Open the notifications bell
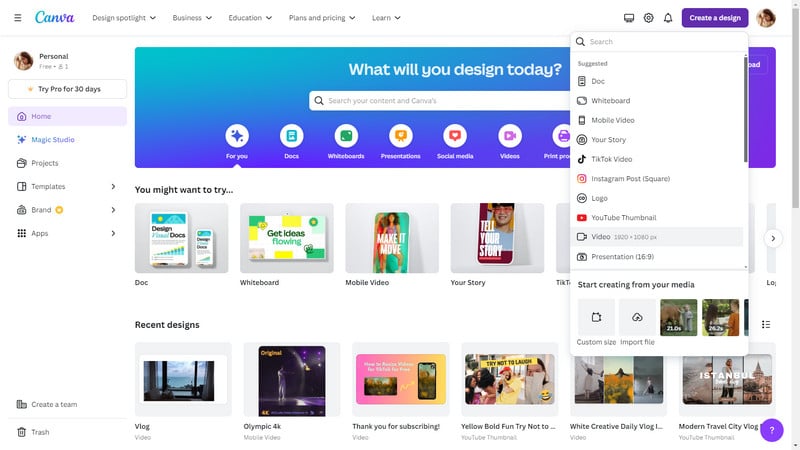Screen dimensions: 800x450 point(668,18)
